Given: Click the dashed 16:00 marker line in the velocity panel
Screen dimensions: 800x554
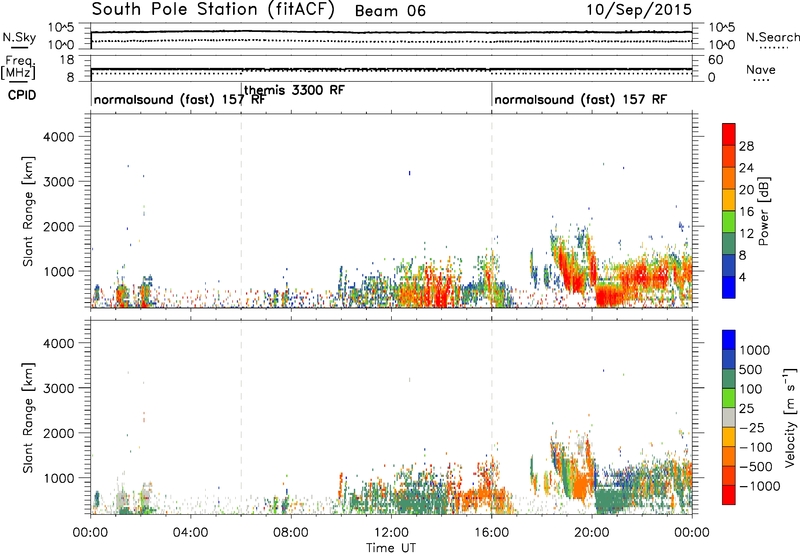Looking at the screenshot, I should pyautogui.click(x=492, y=417).
